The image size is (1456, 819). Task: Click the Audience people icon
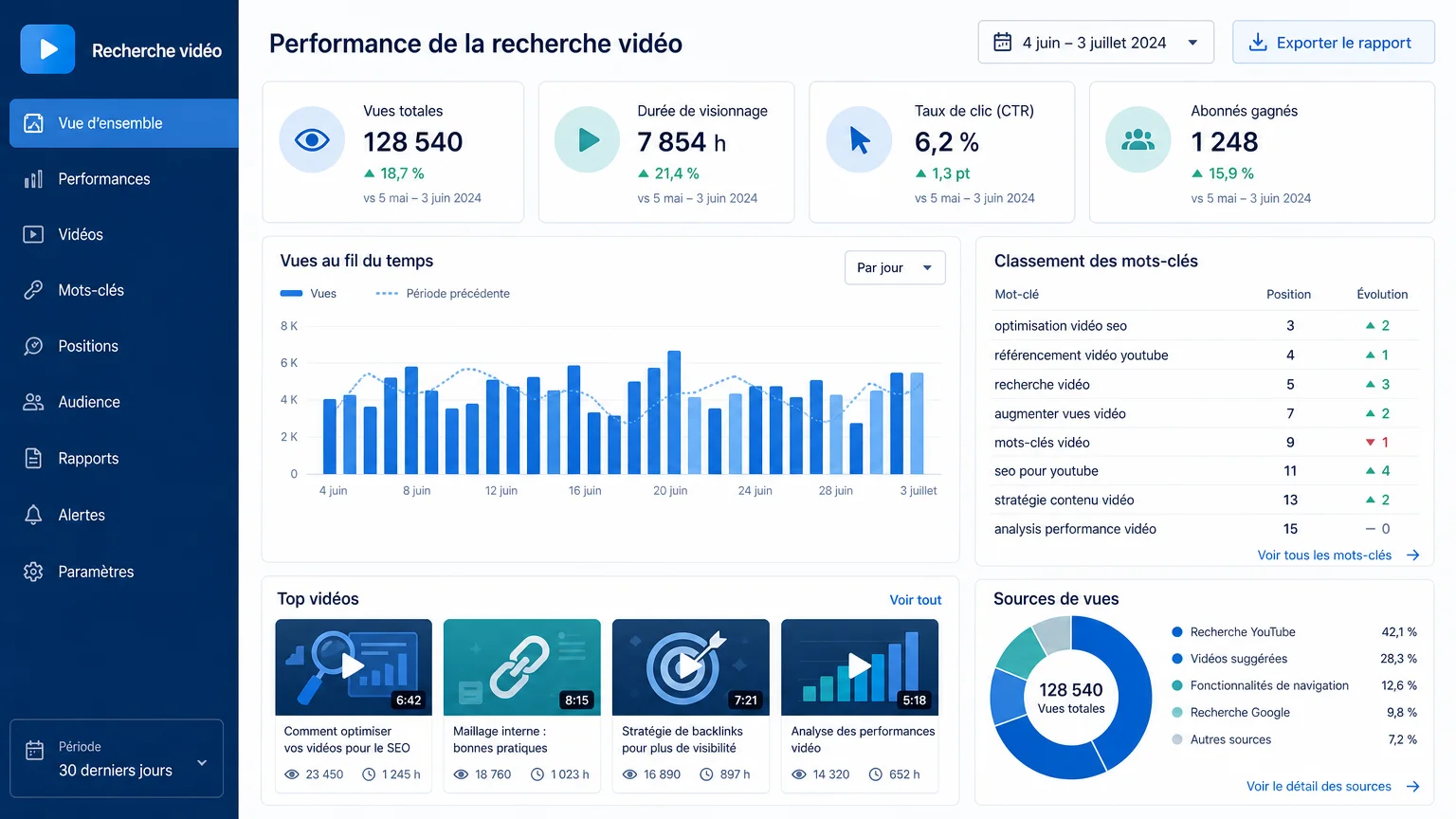coord(33,402)
